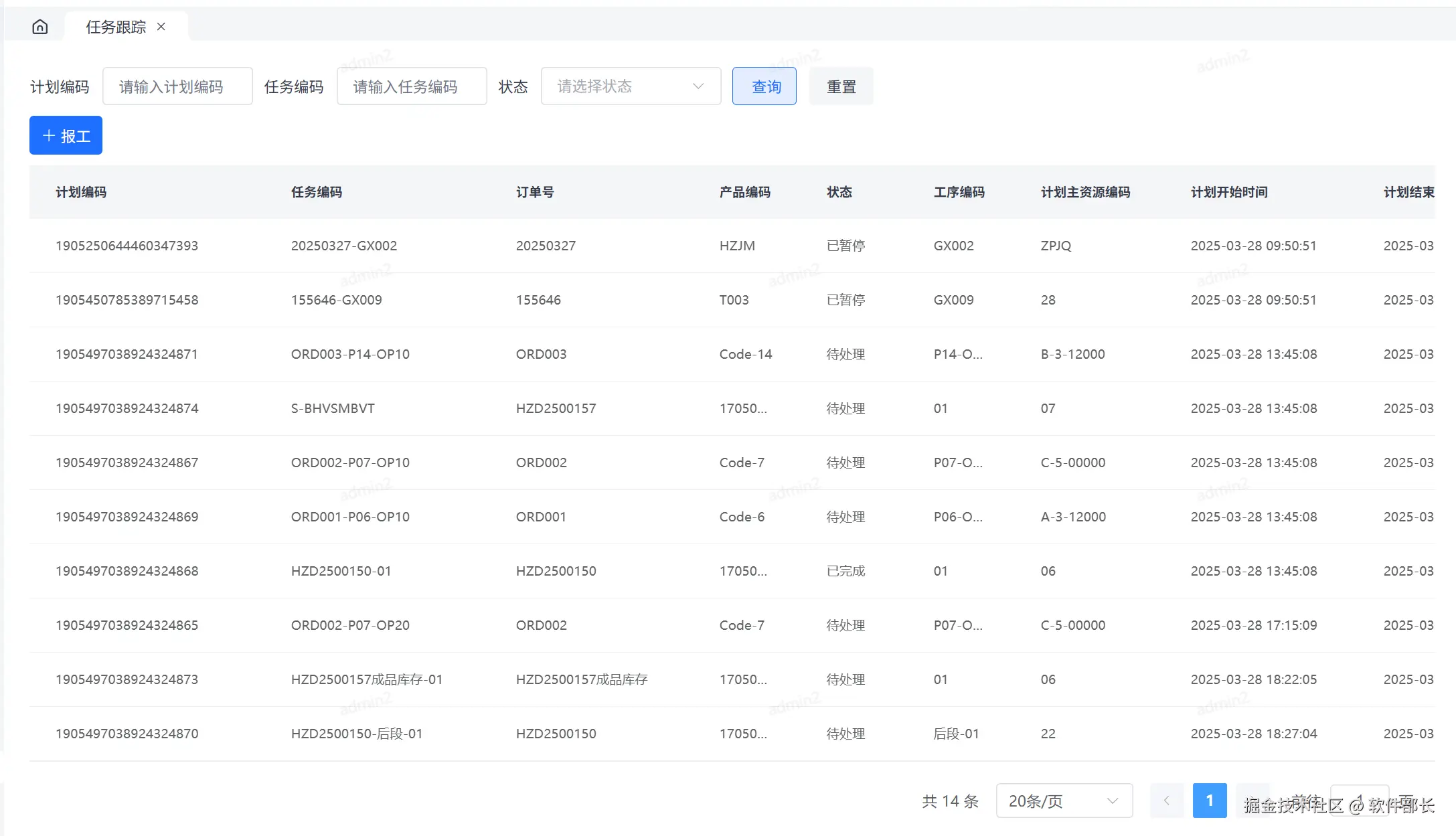Screen dimensions: 1456x836
Task: Open the 状态 select dropdown
Action: coord(631,86)
